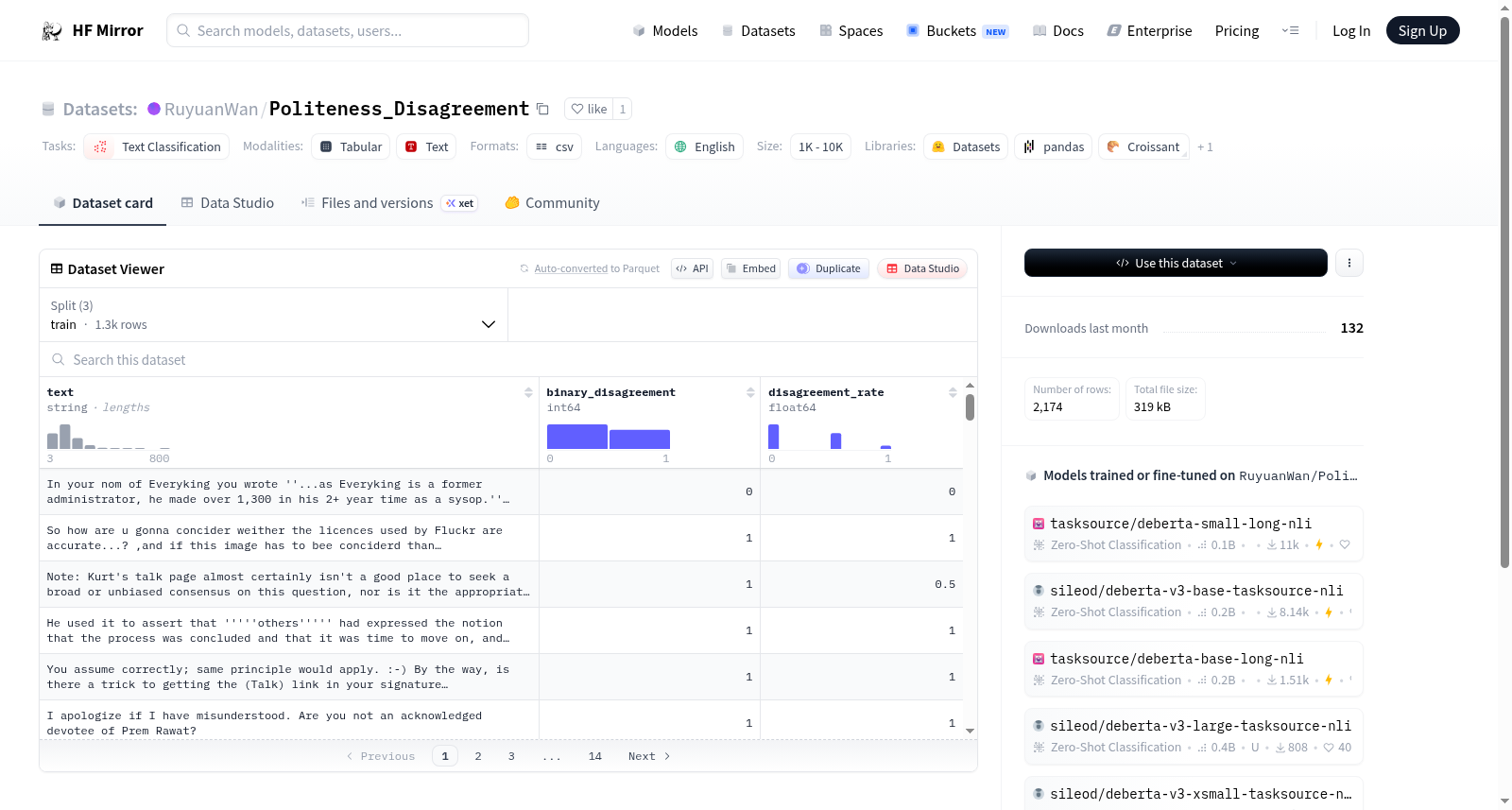Focus the top search models field
The image size is (1512, 810).
click(x=348, y=30)
